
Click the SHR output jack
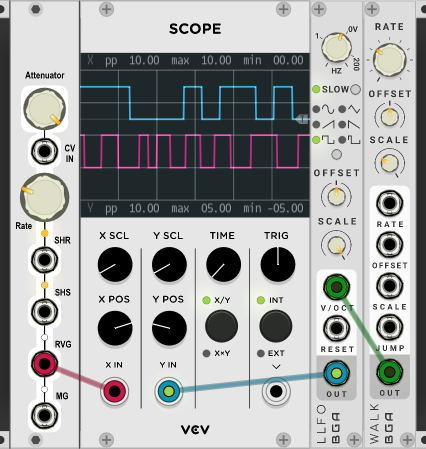[x=44, y=259]
